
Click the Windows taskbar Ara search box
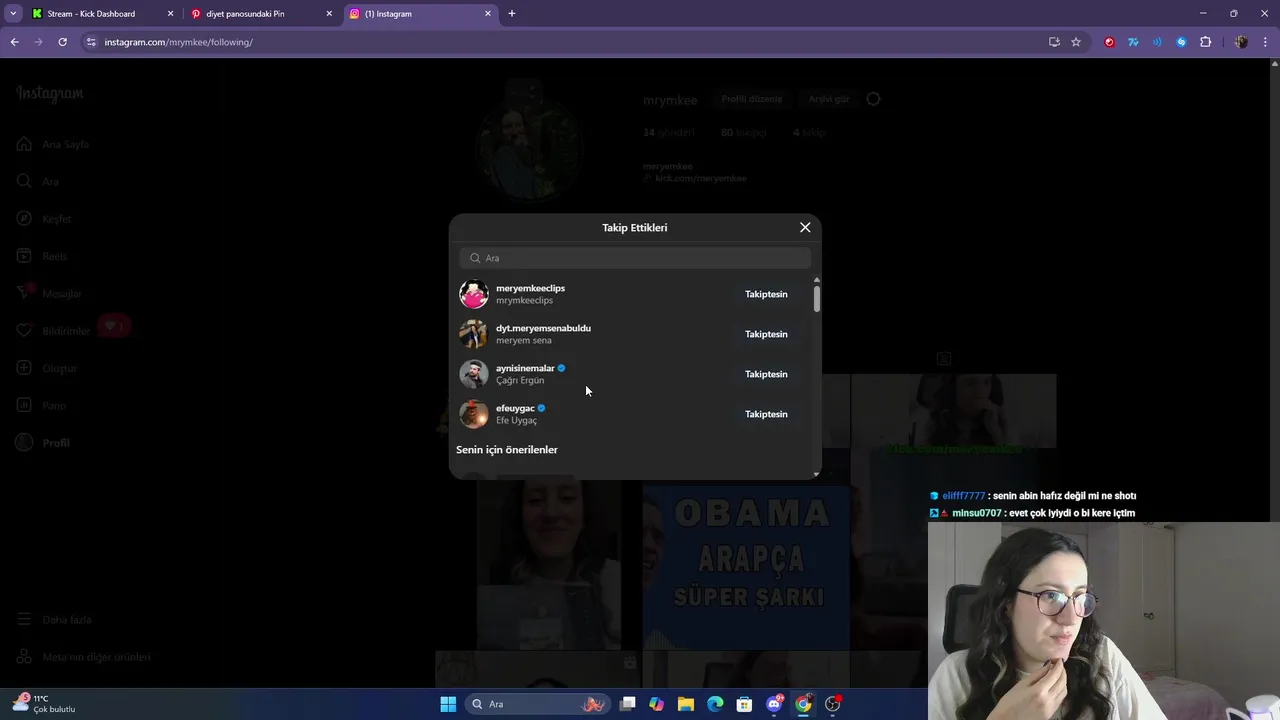[x=538, y=704]
